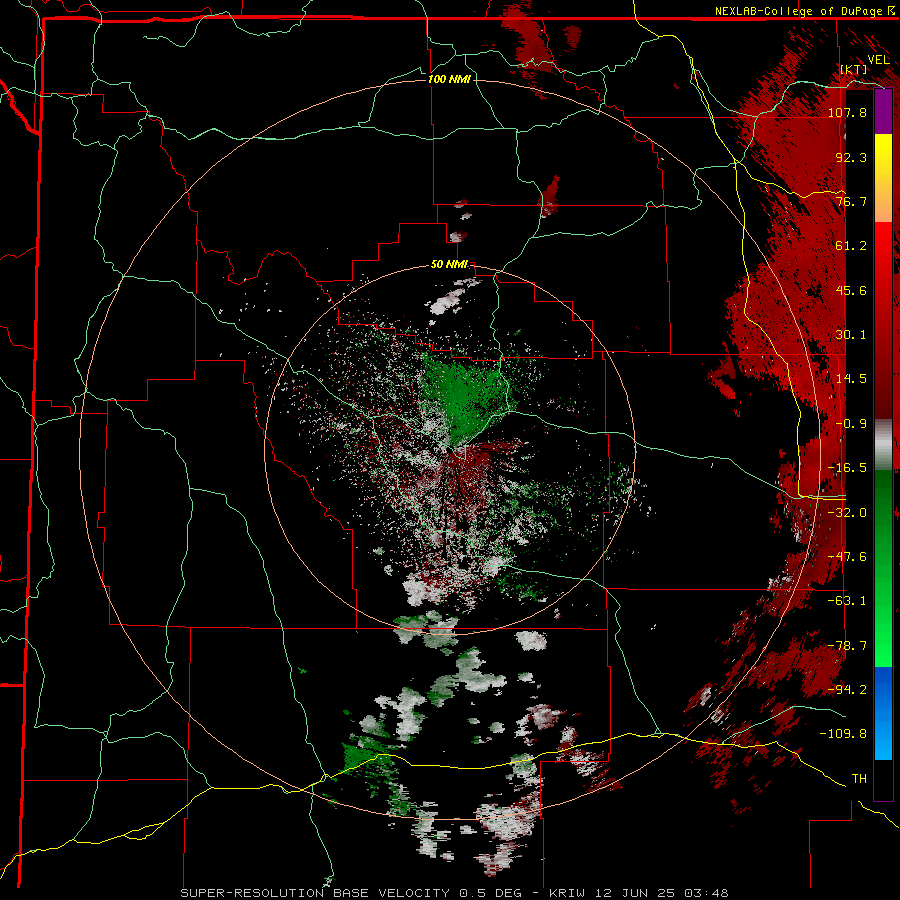Click the 14.5 velocity legend value
Screen dimensions: 900x900
point(851,379)
